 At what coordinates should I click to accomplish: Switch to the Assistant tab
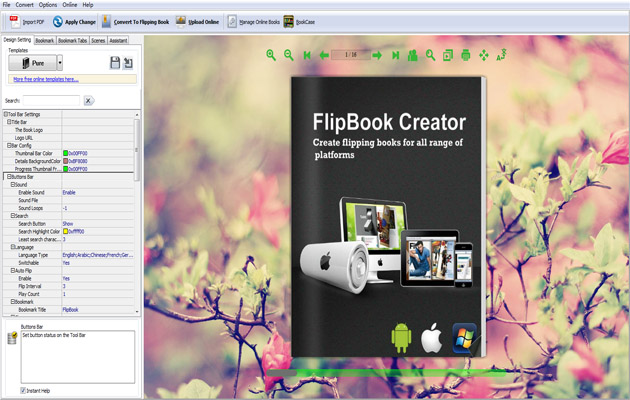(118, 40)
